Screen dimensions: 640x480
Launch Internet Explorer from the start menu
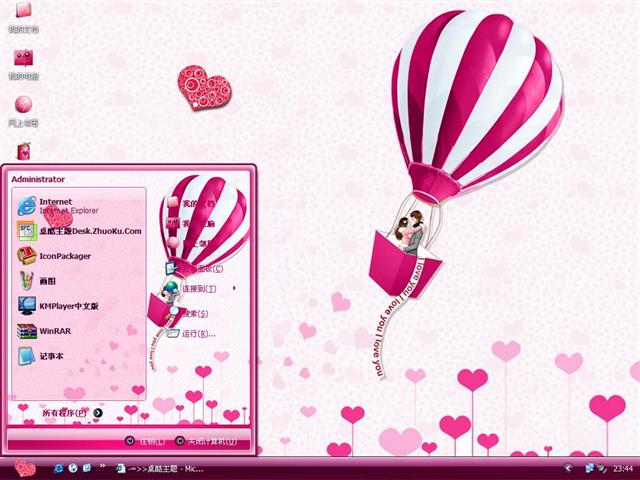(x=78, y=206)
